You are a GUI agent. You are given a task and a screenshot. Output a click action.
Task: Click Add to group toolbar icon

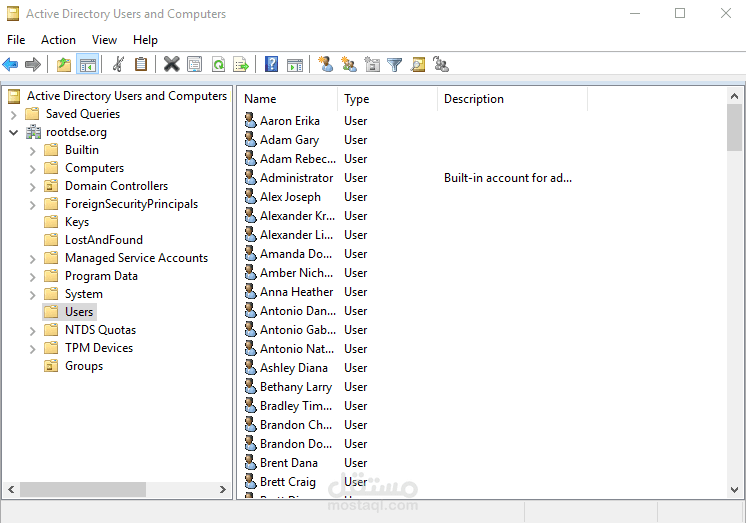pos(441,64)
